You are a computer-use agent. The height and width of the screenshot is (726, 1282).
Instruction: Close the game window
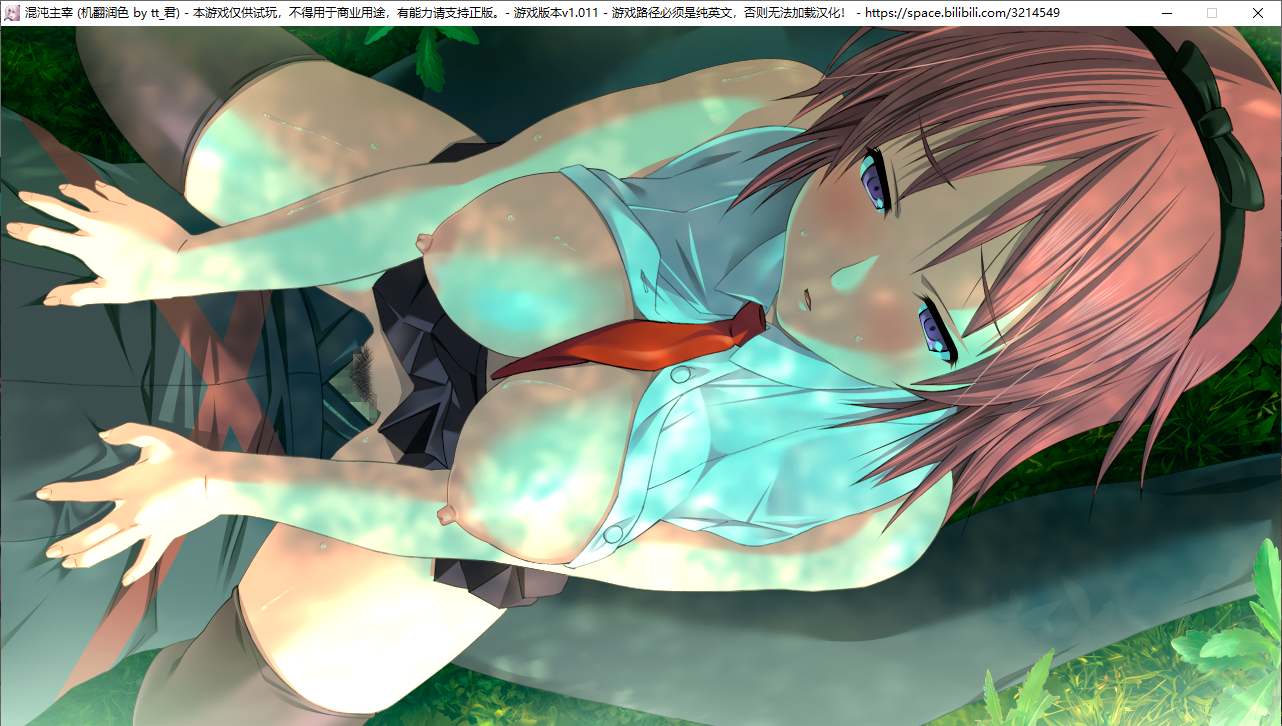click(x=1258, y=13)
